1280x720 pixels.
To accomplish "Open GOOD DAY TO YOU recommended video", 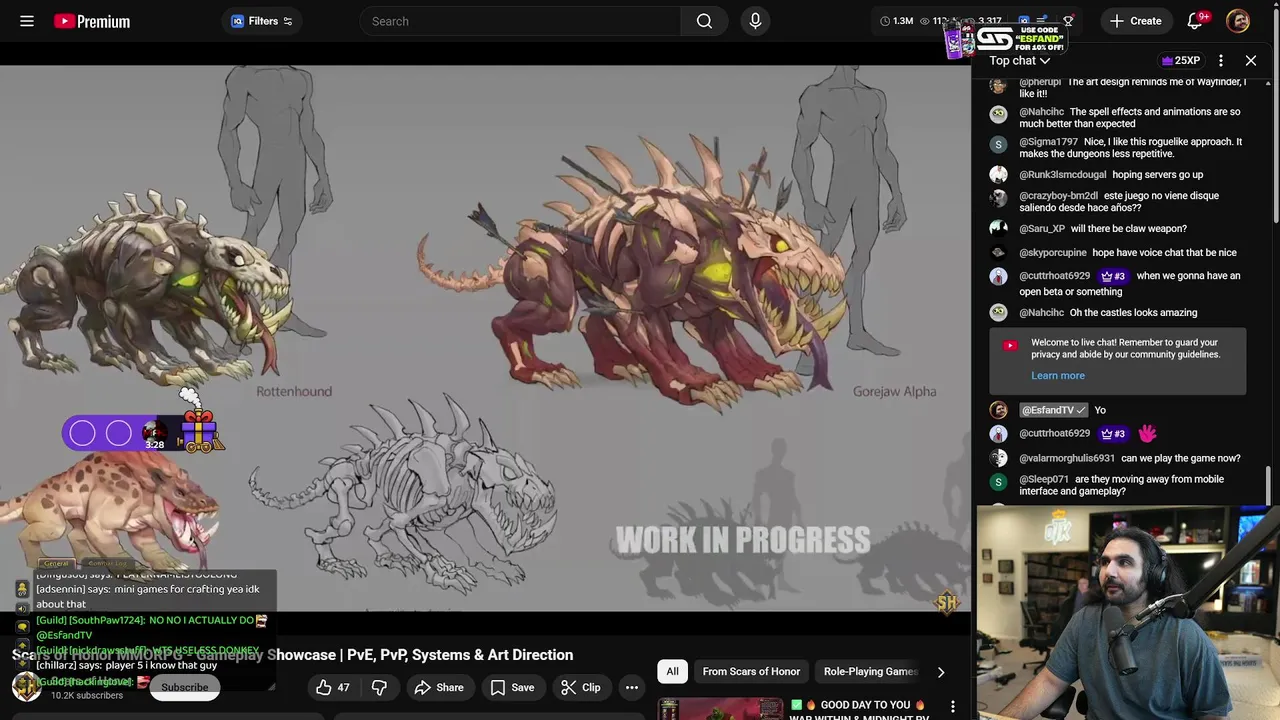I will click(x=860, y=710).
